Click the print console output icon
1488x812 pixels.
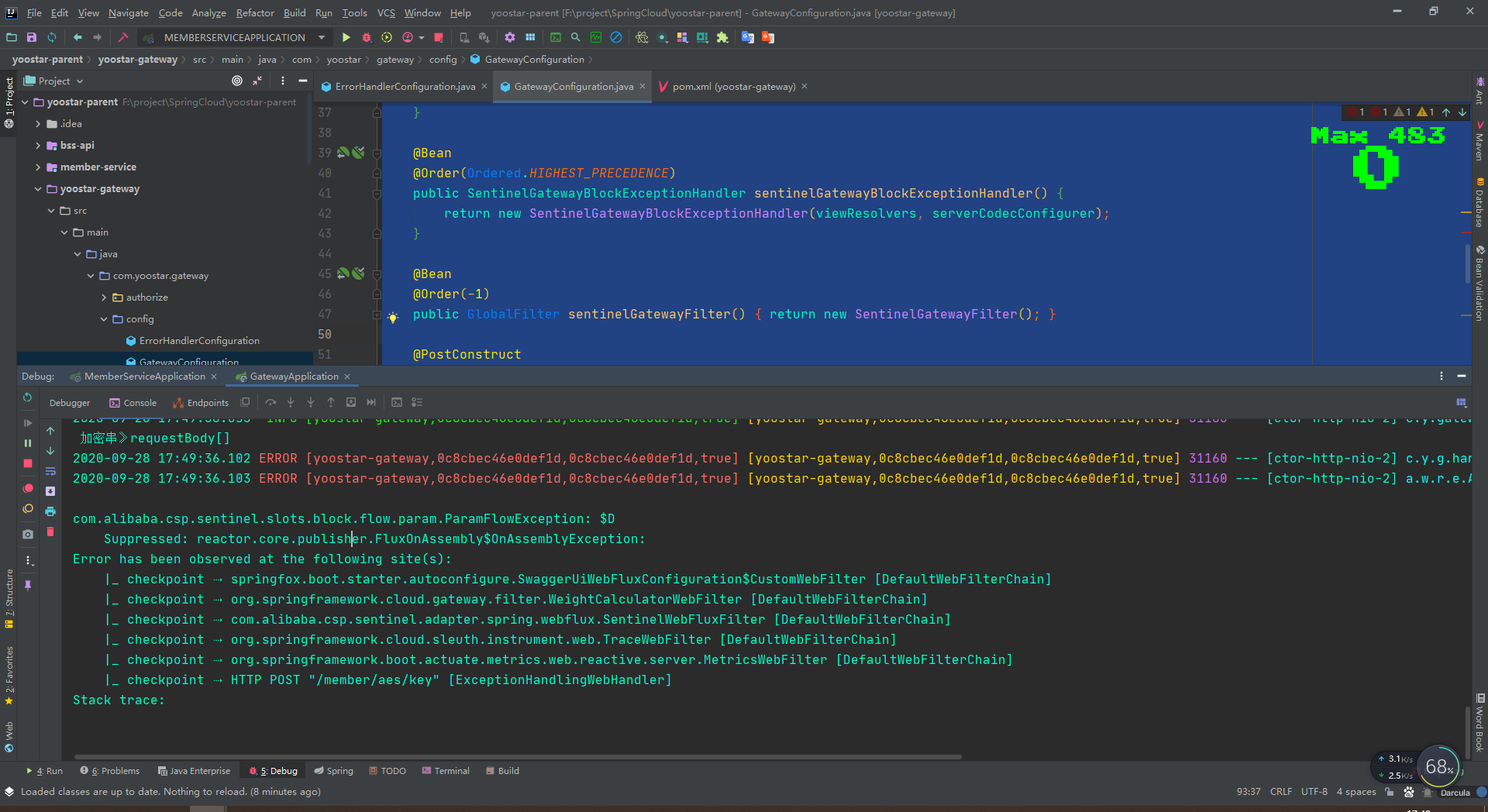pos(50,511)
